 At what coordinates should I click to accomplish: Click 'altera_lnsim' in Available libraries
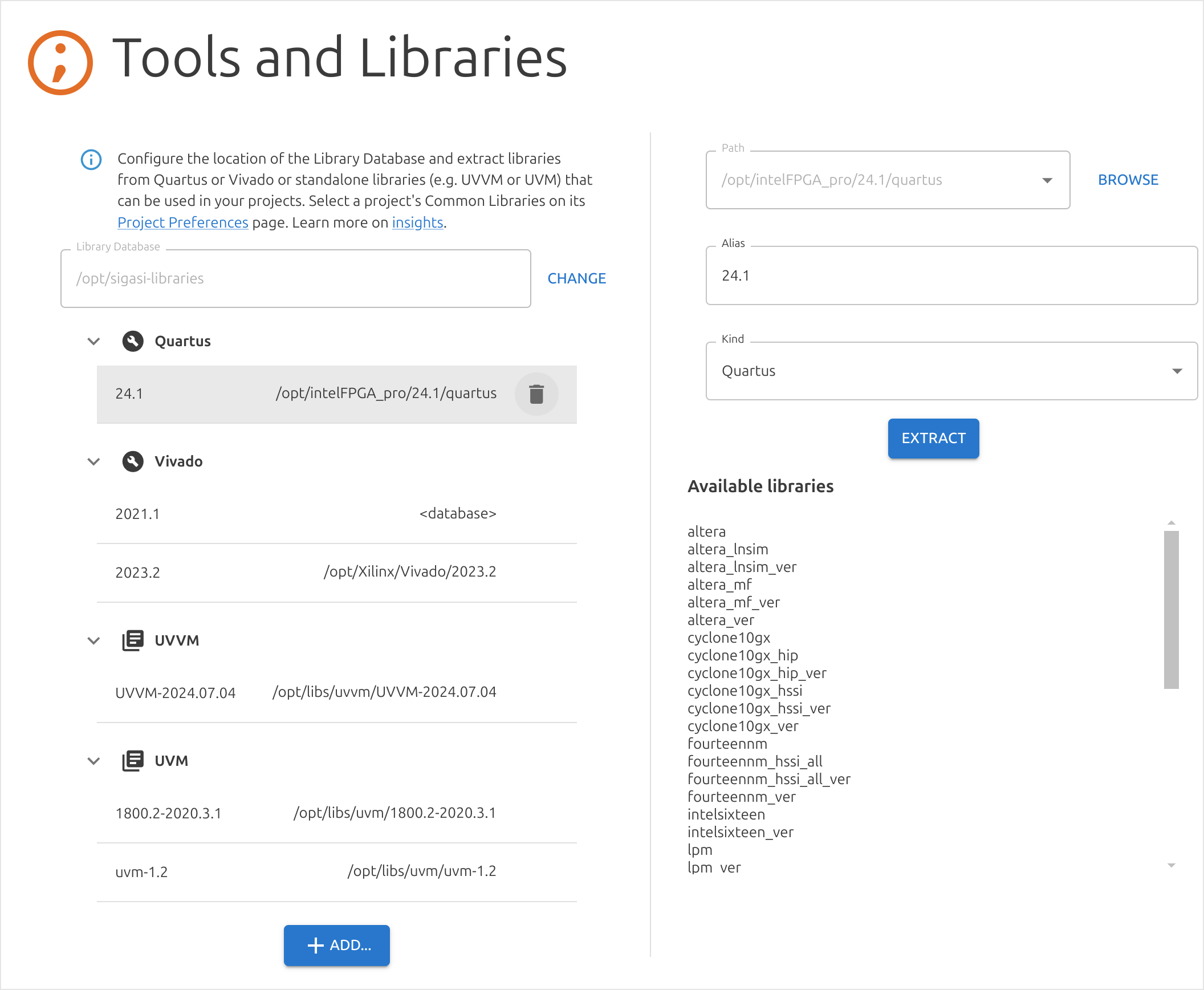pyautogui.click(x=727, y=549)
